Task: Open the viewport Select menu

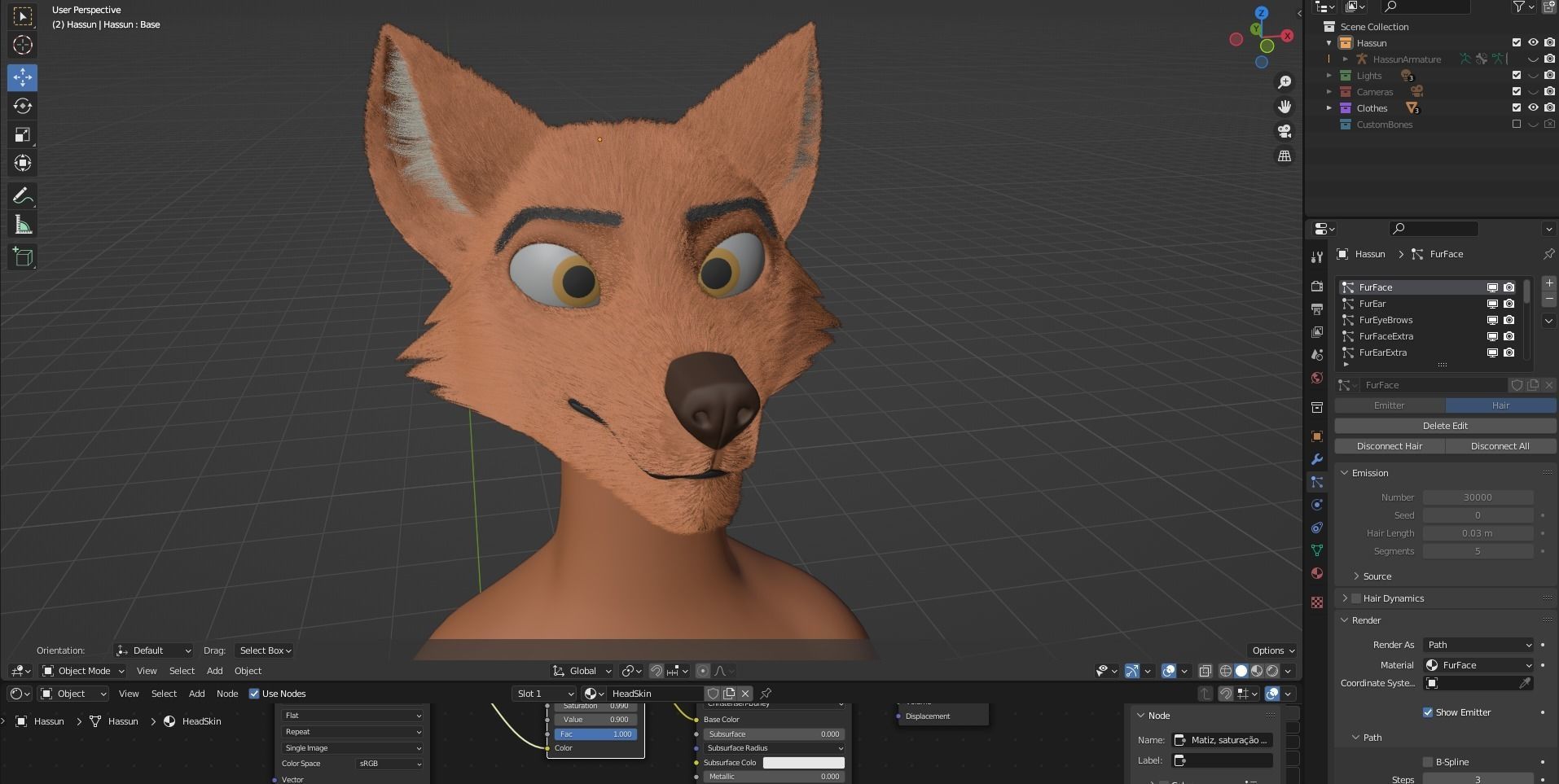Action: coord(182,671)
